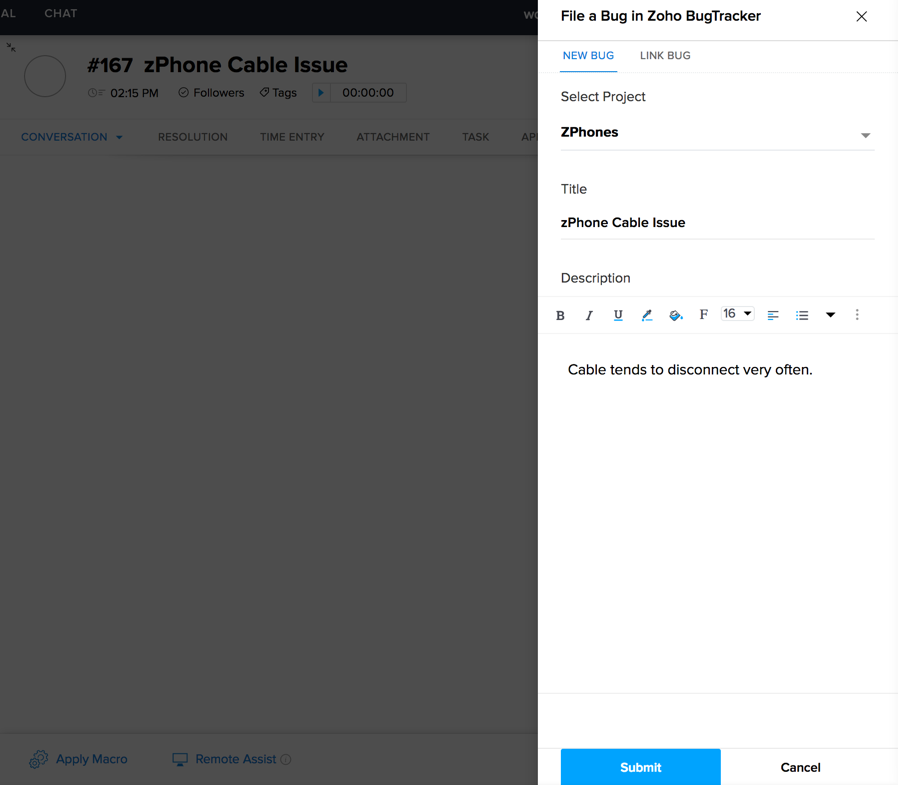Viewport: 898px width, 785px height.
Task: Open the font size 16 dropdown
Action: [738, 314]
